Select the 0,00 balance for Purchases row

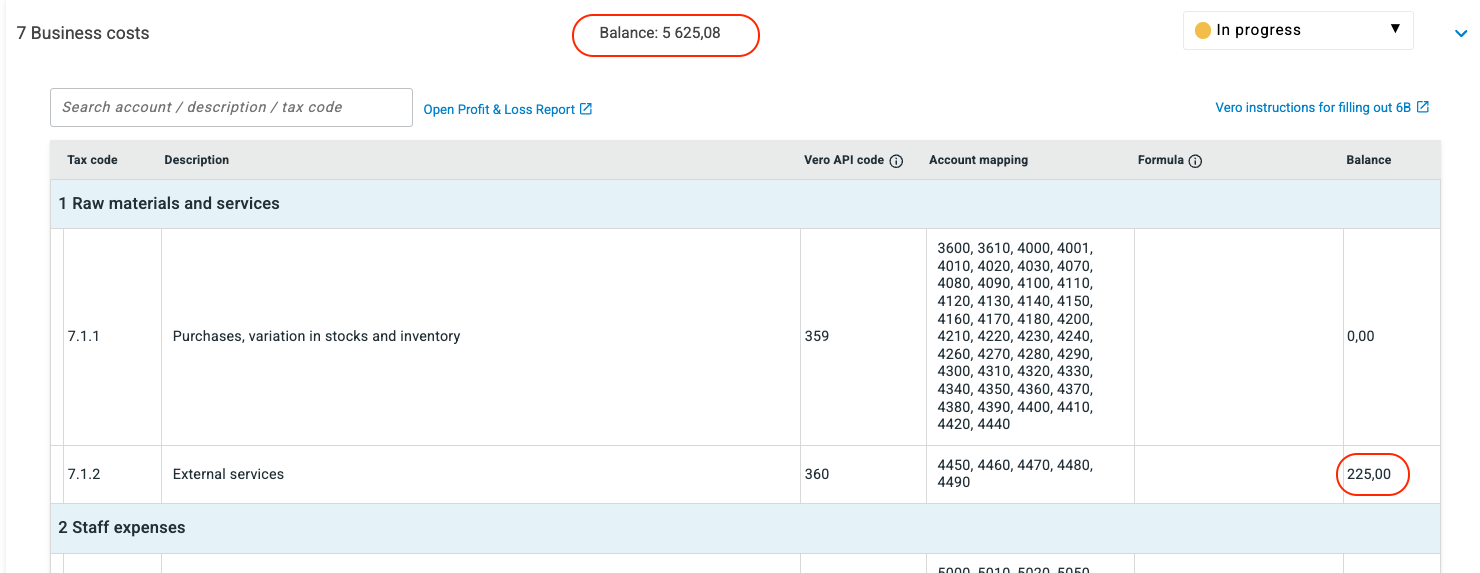tap(1361, 337)
